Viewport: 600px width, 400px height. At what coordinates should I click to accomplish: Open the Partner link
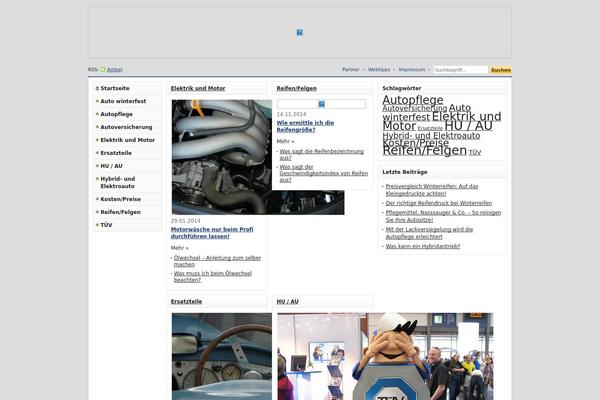tap(351, 70)
